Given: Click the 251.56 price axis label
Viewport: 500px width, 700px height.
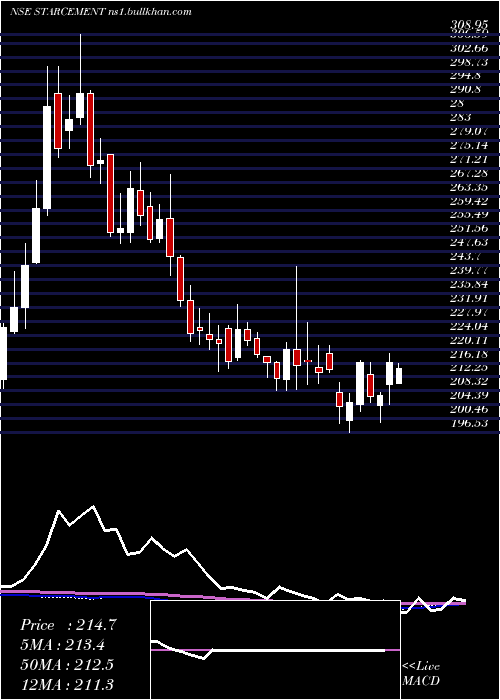Looking at the screenshot, I should click(469, 229).
